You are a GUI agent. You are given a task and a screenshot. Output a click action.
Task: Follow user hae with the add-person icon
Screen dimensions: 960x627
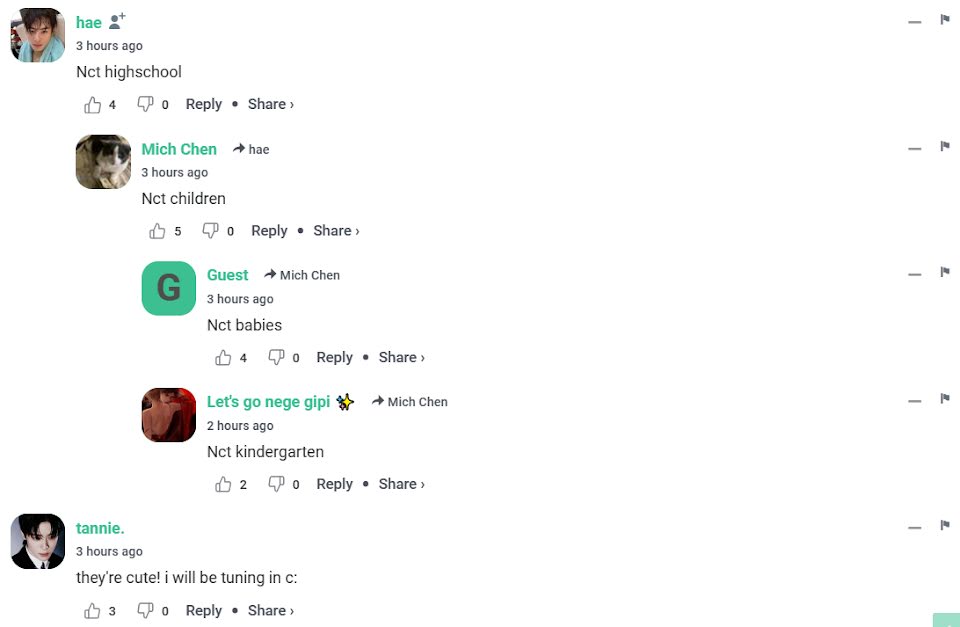(116, 21)
